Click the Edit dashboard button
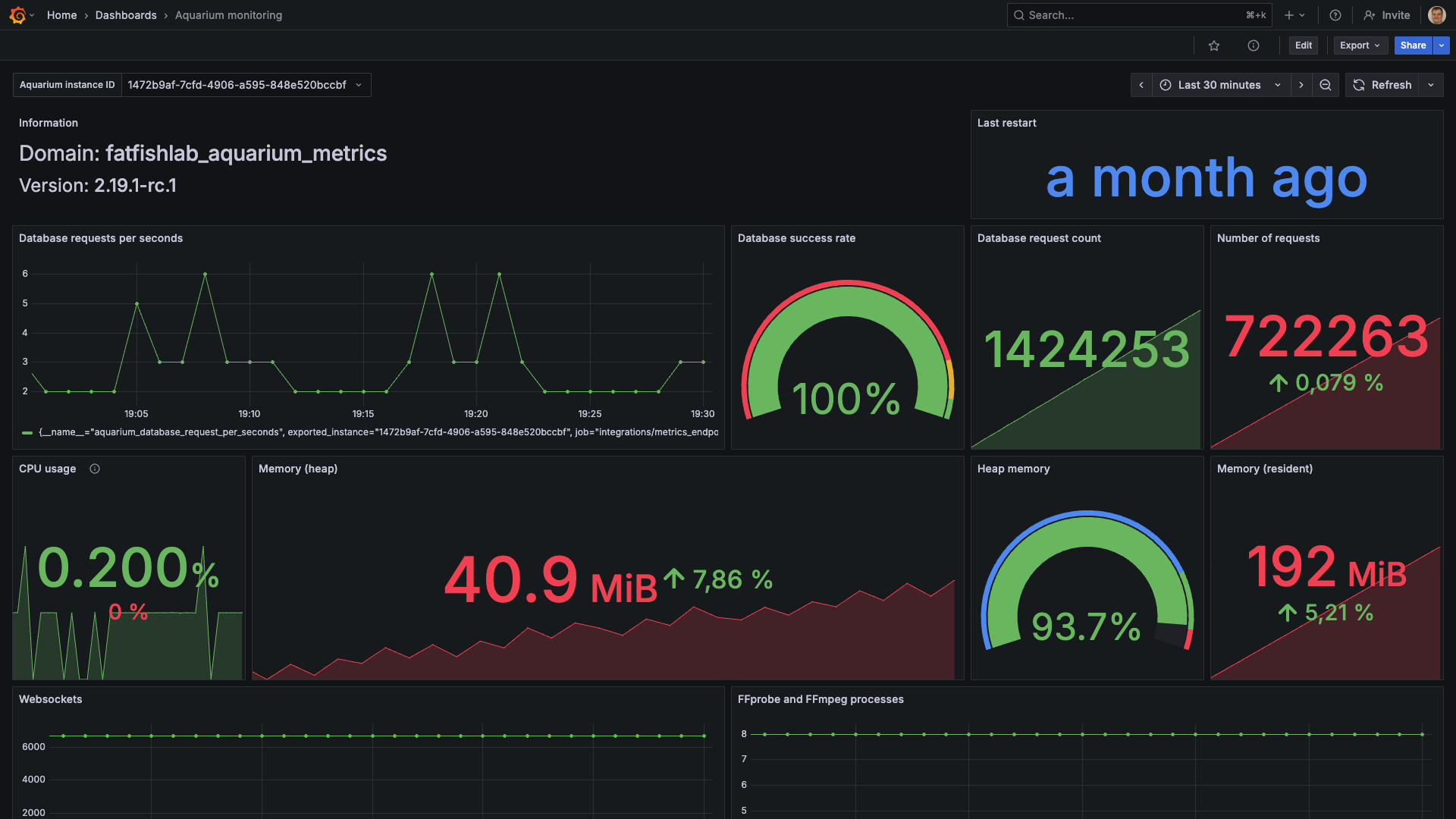Image resolution: width=1456 pixels, height=819 pixels. (x=1303, y=45)
